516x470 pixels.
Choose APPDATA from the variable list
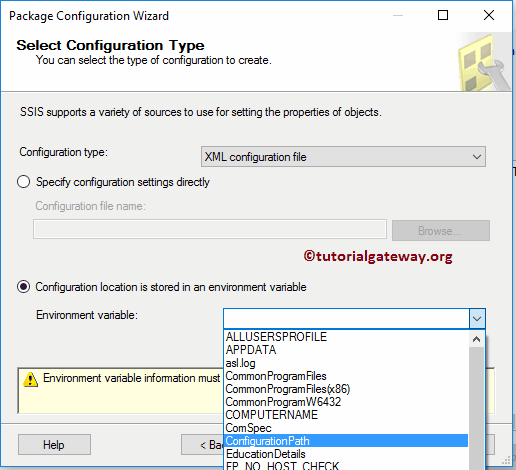click(346, 350)
